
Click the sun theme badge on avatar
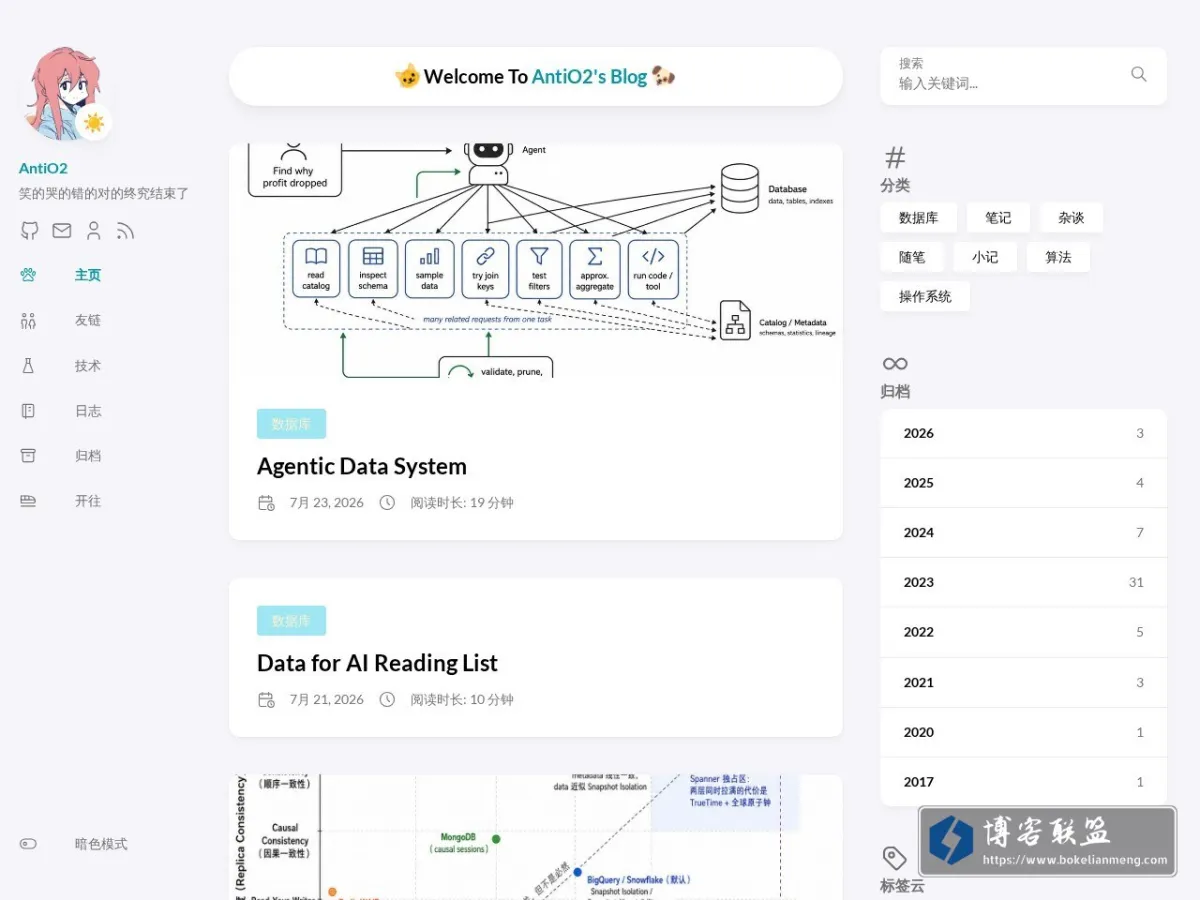point(94,122)
